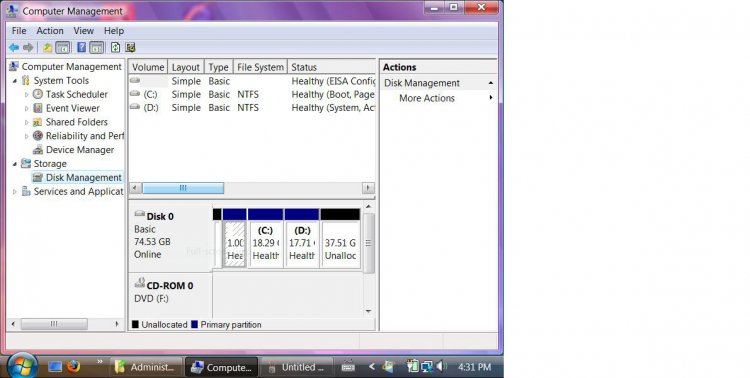
Task: Open the View menu
Action: click(83, 31)
